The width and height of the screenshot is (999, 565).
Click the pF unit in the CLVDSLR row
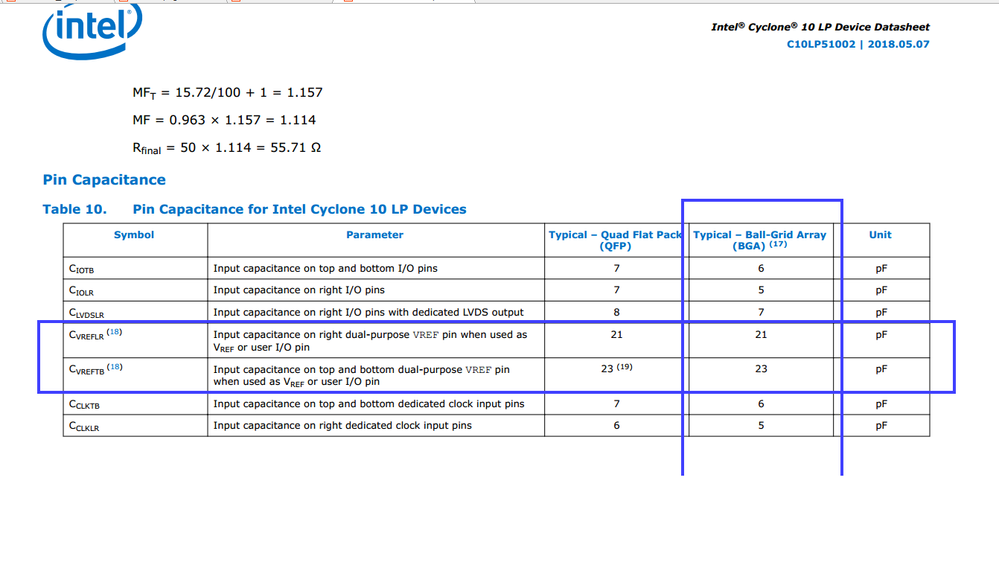pos(881,313)
